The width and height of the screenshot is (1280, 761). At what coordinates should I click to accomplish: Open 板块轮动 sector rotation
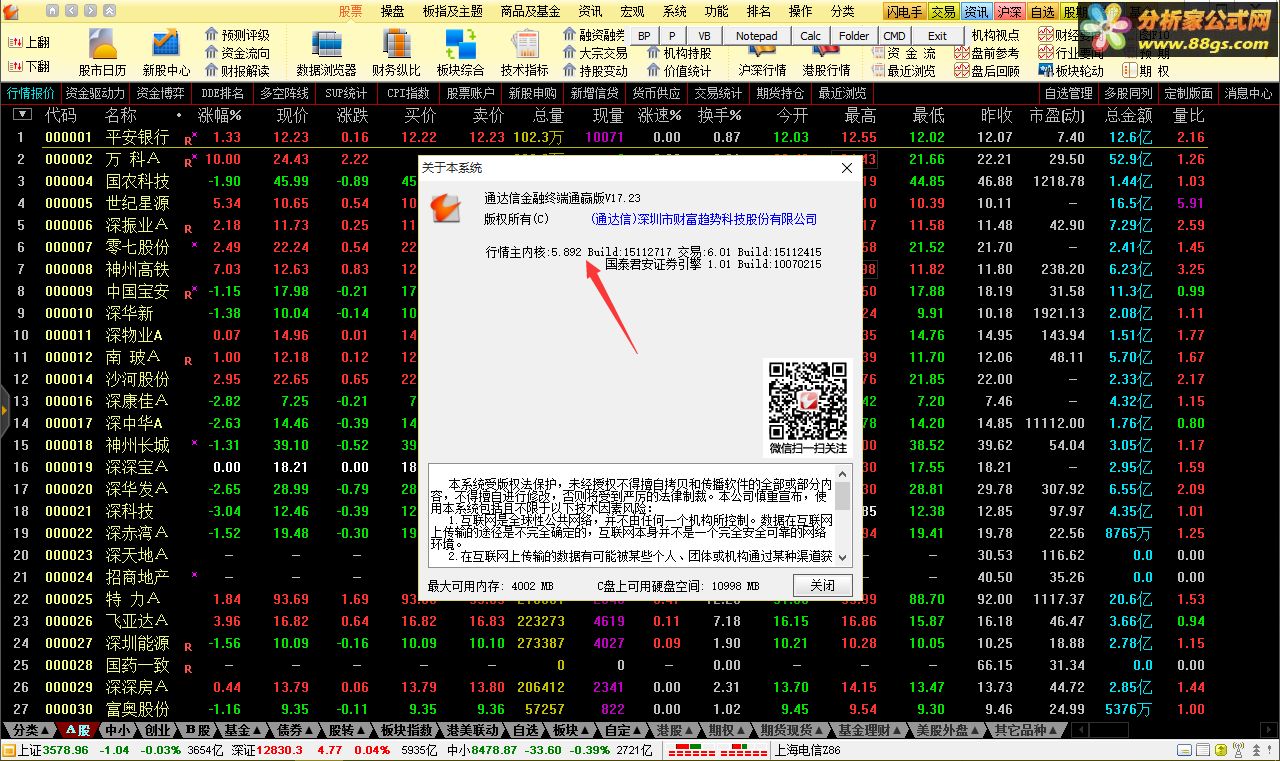1071,71
